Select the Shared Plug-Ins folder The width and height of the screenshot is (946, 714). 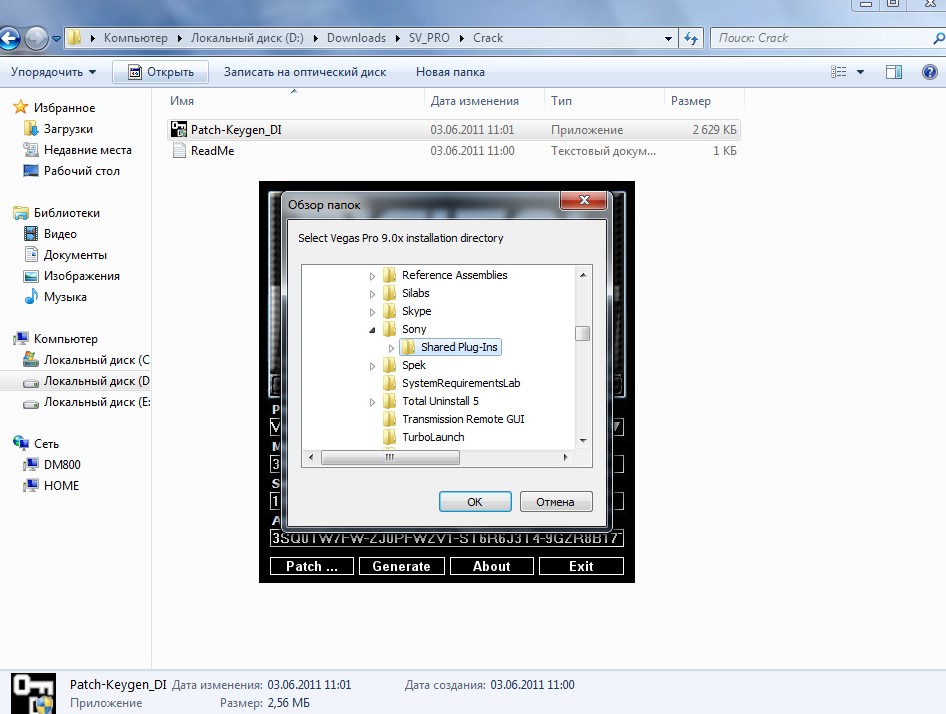tap(450, 347)
